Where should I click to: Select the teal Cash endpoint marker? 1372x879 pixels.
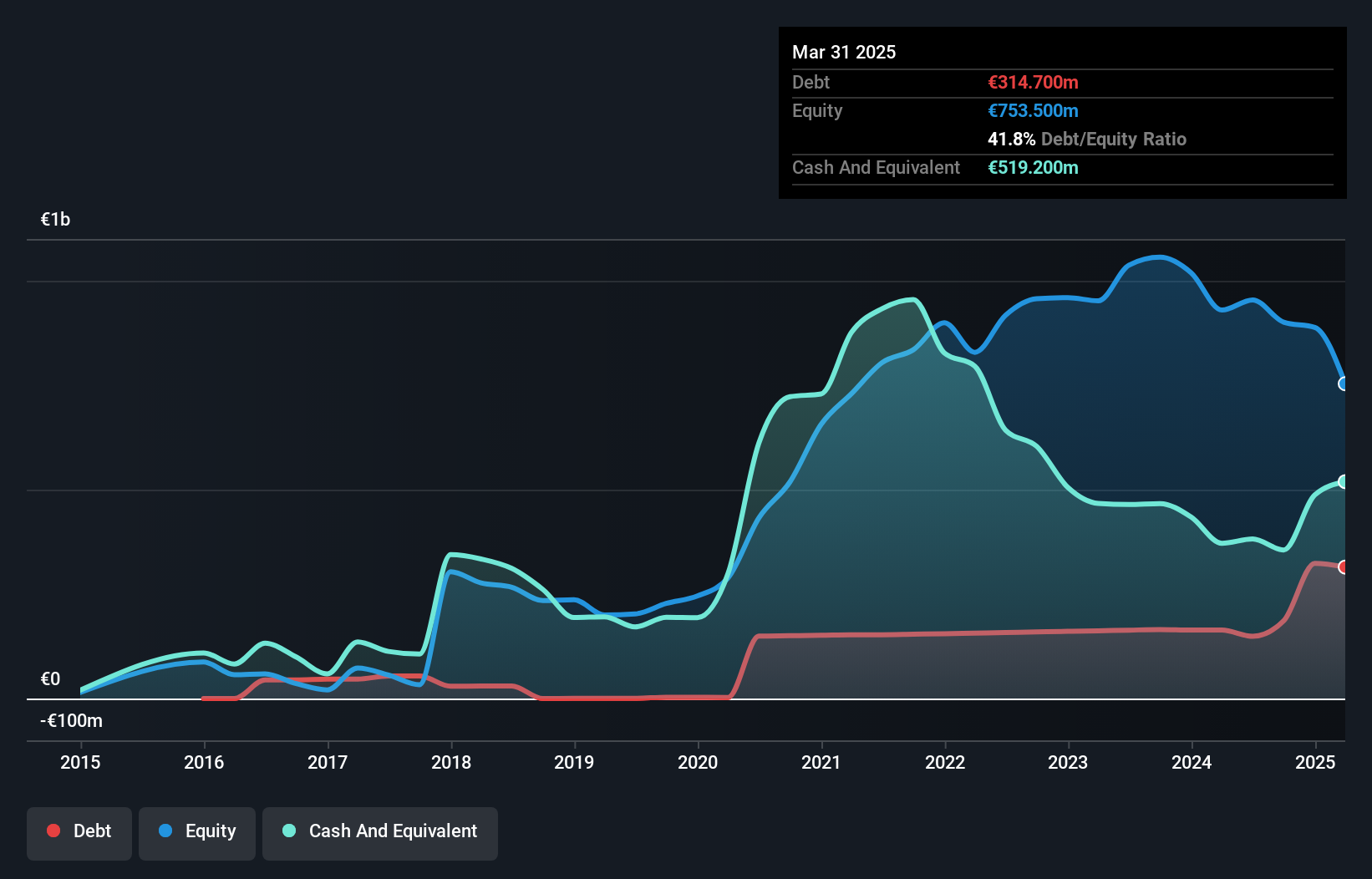coord(1344,481)
